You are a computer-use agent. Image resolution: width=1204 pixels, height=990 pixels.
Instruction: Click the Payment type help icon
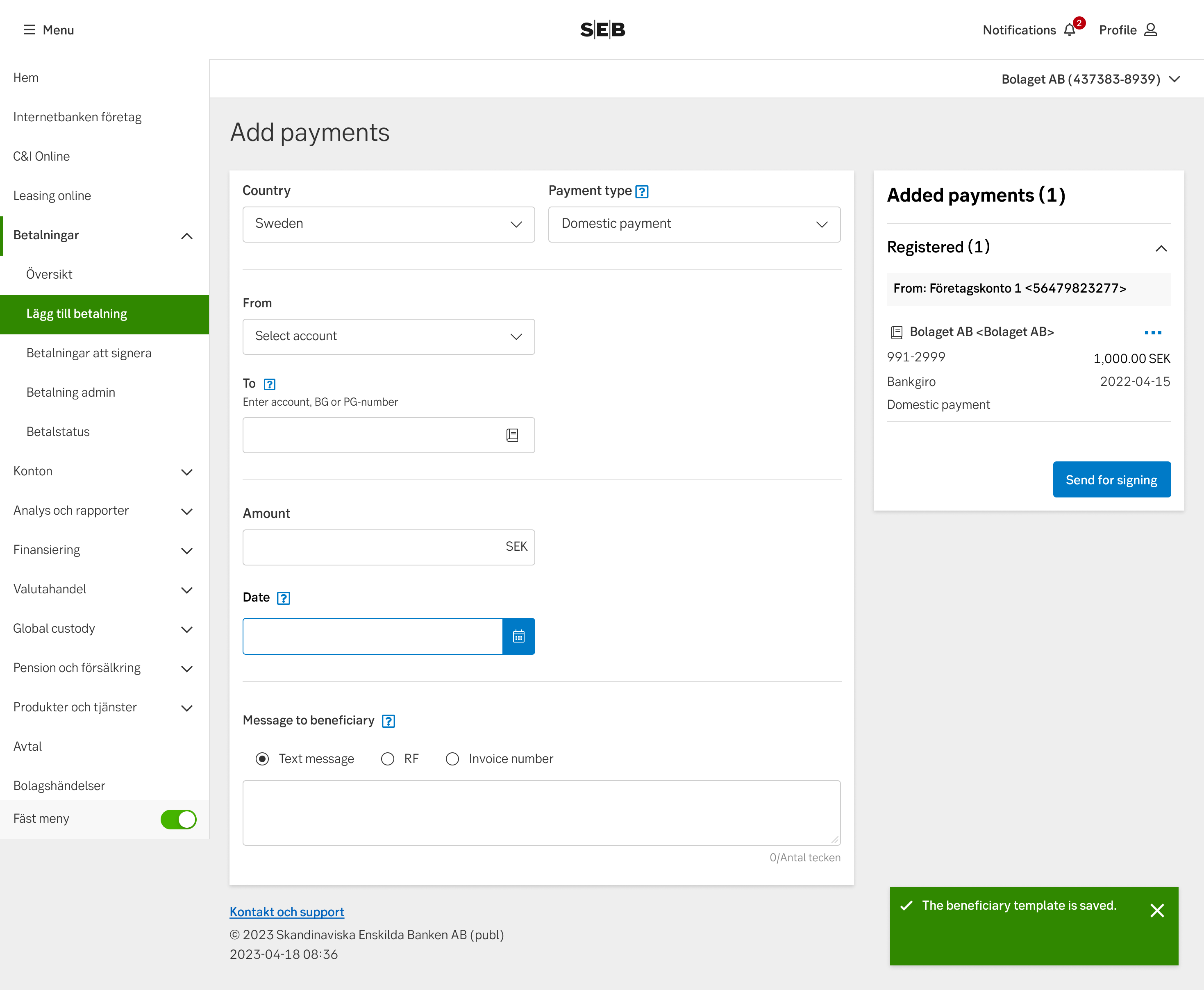[x=642, y=192]
